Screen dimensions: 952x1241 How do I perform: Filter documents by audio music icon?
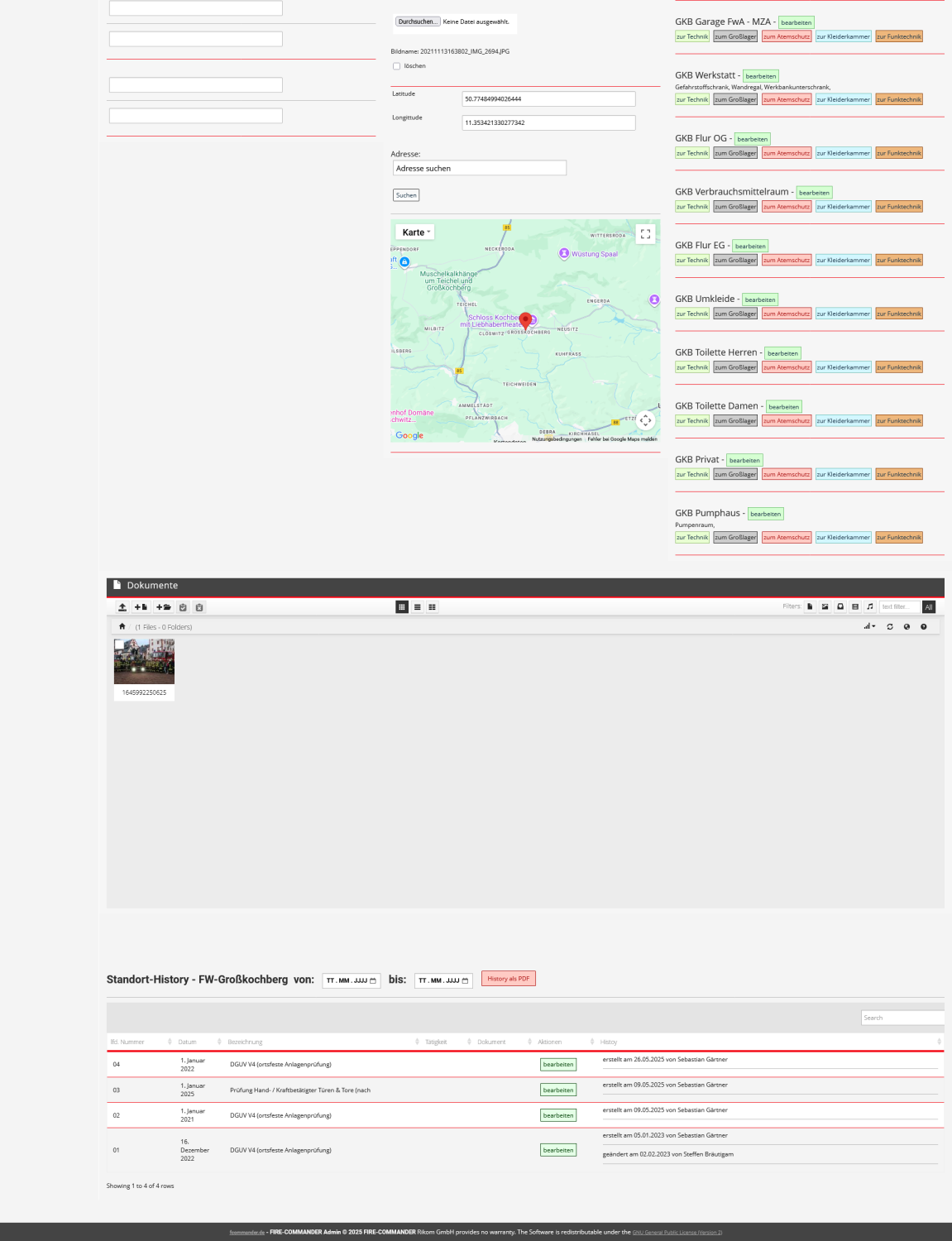(870, 606)
